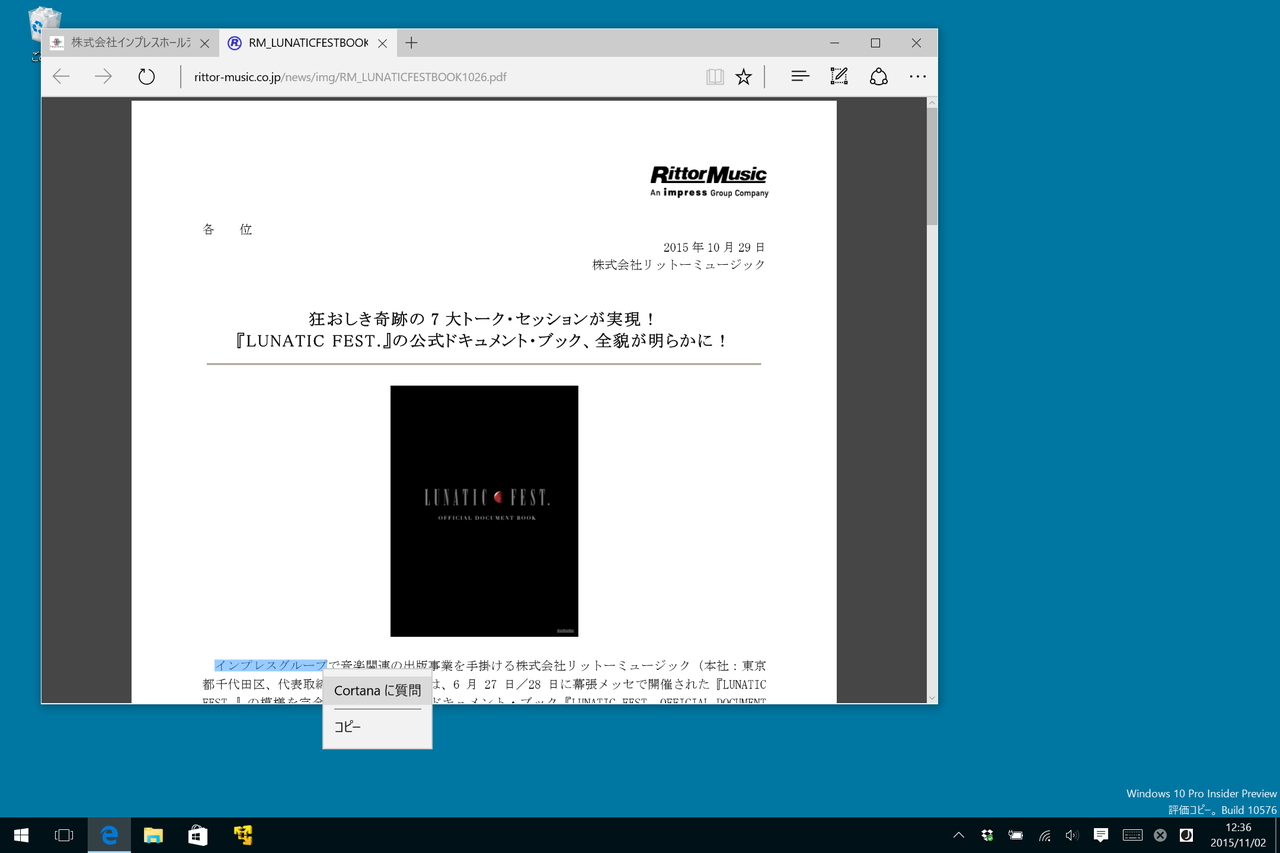Viewport: 1280px width, 853px height.
Task: Open the volume control in the tray
Action: point(1072,835)
